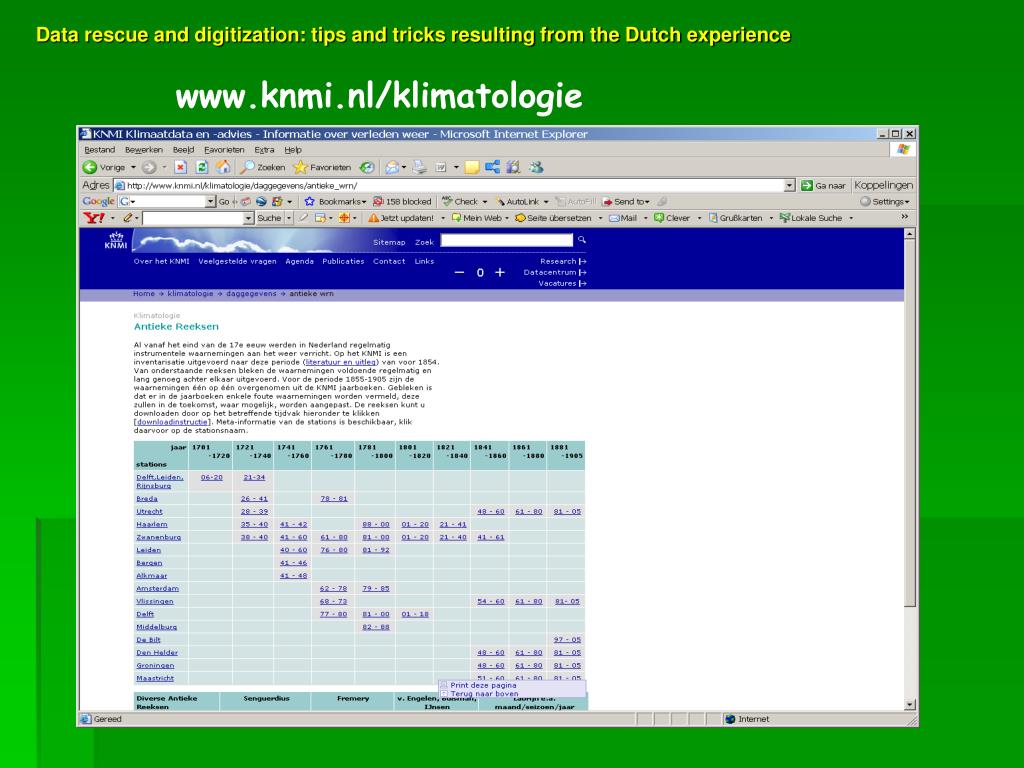Screen dimensions: 1024x768
Task: Click the browser address bar URL
Action: pyautogui.click(x=449, y=185)
